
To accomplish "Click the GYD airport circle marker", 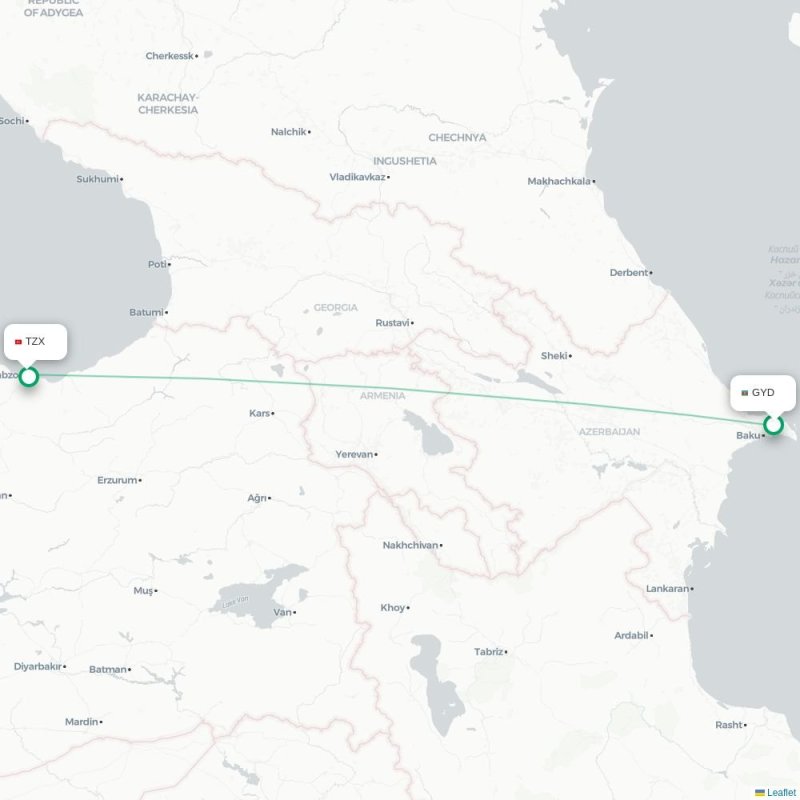I will (x=773, y=424).
